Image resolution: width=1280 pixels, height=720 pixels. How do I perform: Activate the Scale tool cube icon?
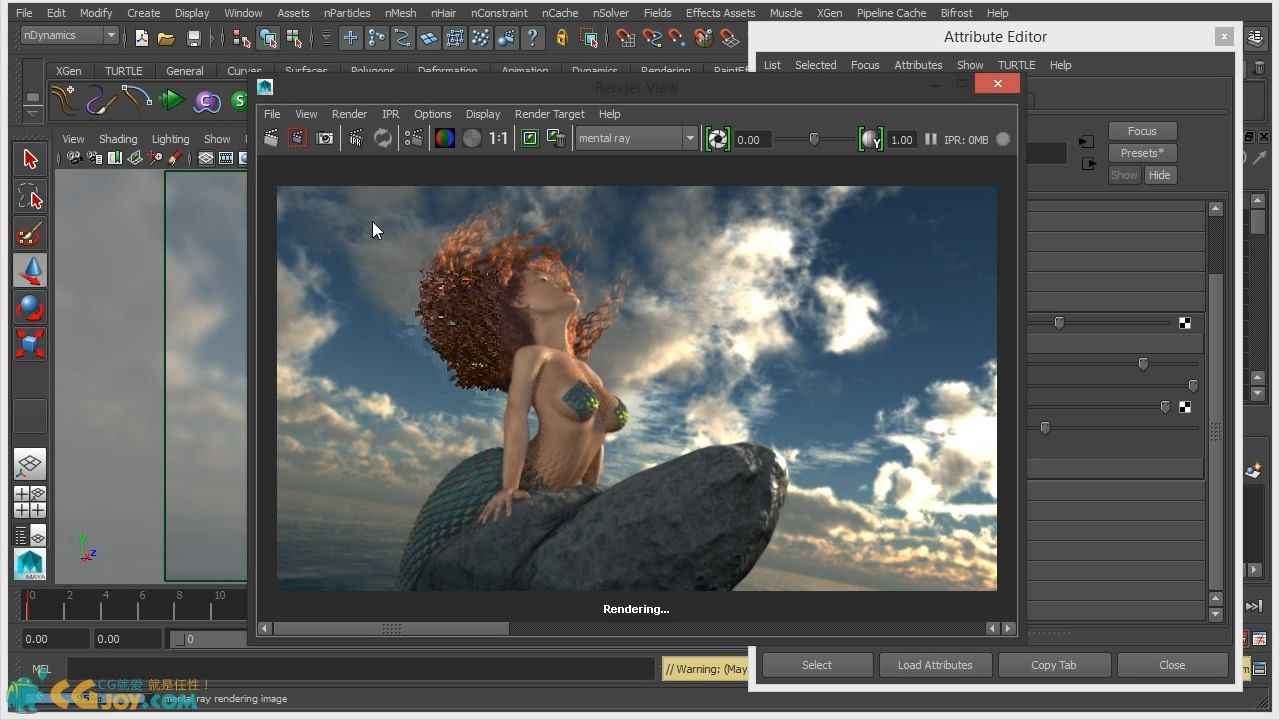(x=30, y=344)
